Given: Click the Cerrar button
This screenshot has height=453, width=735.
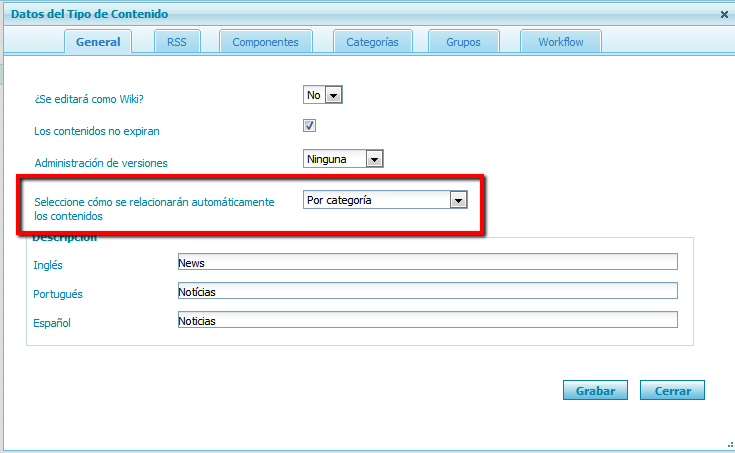Looking at the screenshot, I should 672,390.
